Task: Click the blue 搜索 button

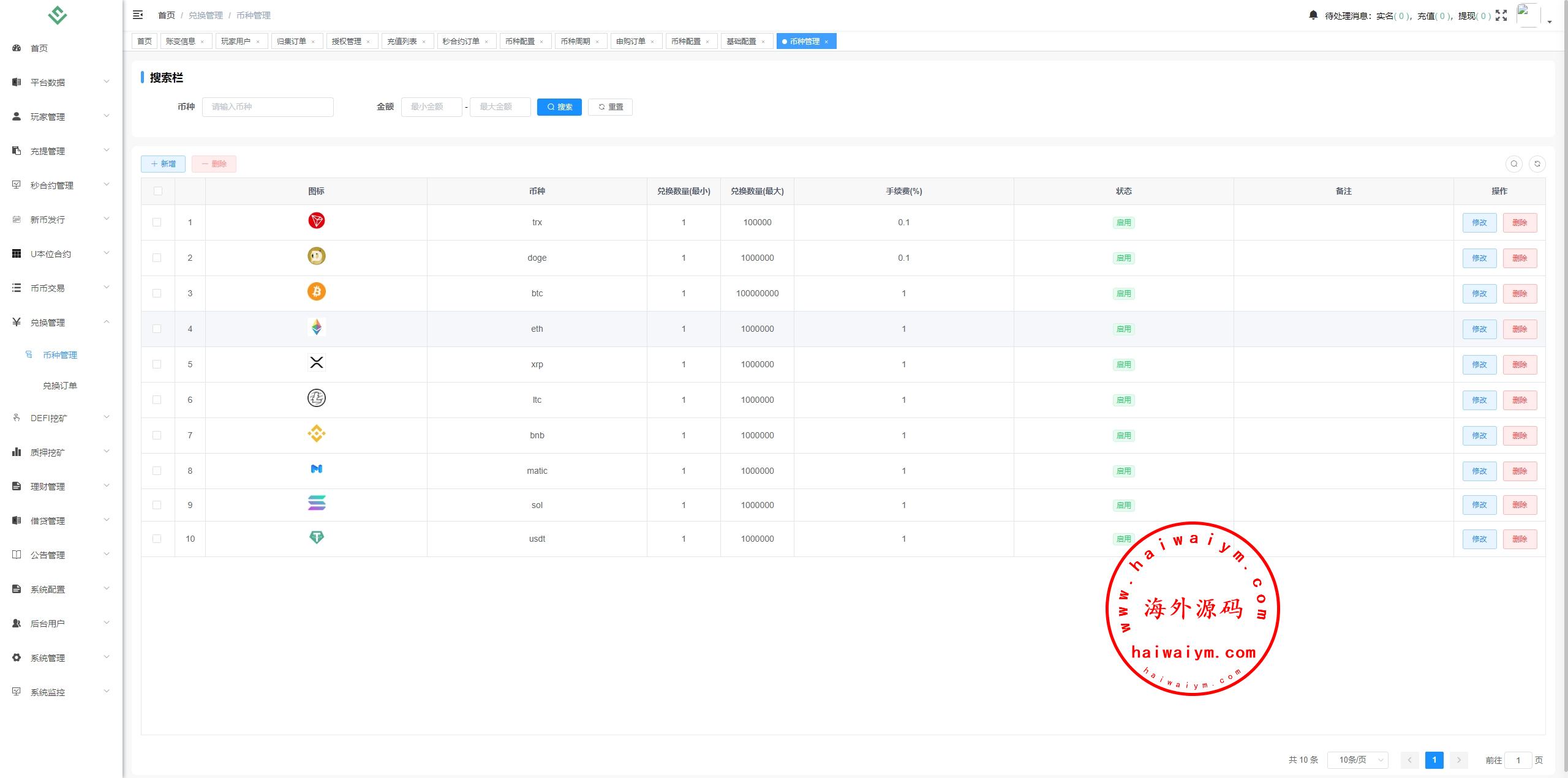Action: (559, 107)
